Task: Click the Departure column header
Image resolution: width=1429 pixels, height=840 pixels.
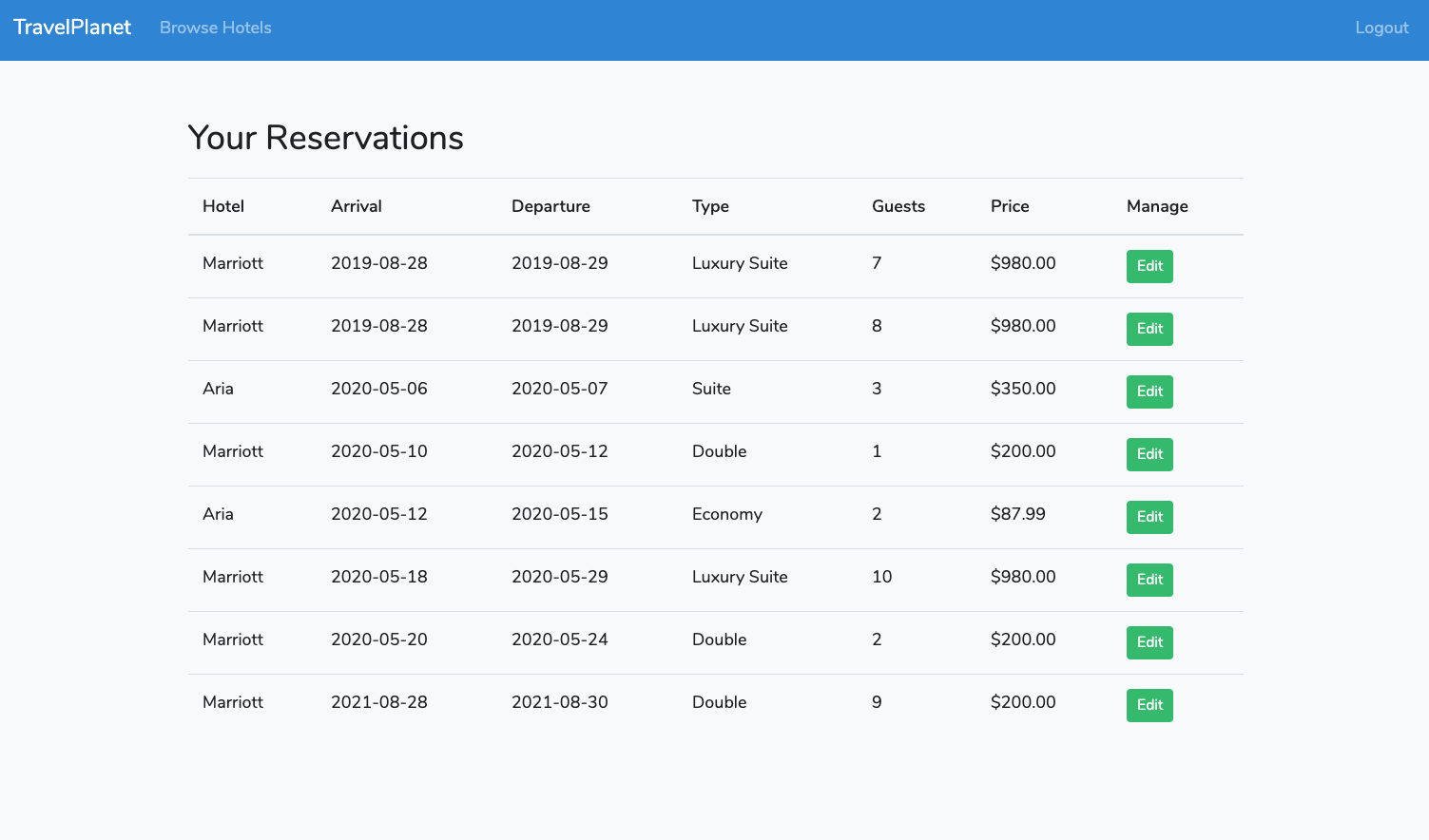Action: coord(550,206)
